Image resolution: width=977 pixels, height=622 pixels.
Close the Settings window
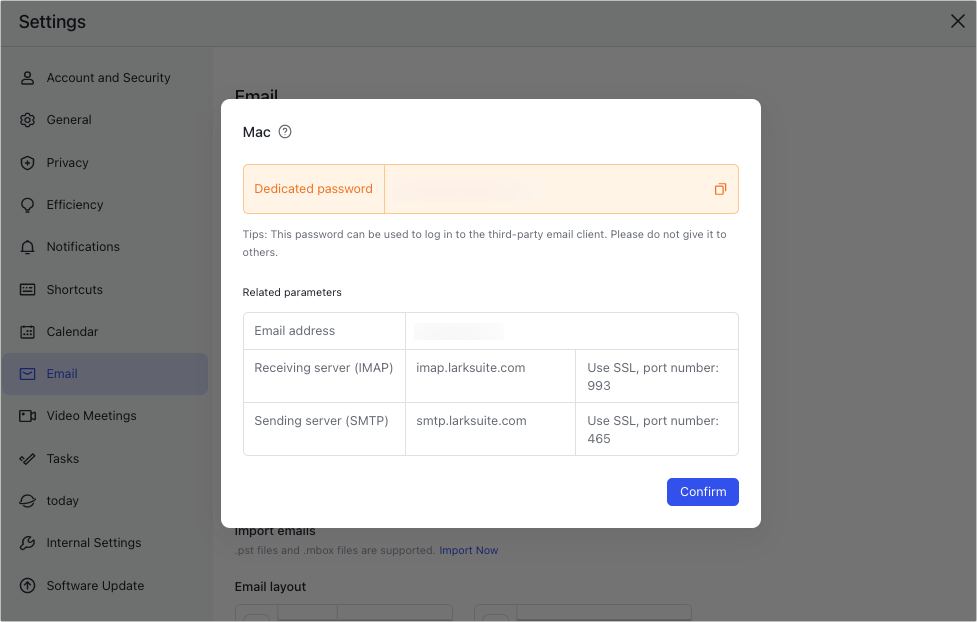[956, 20]
